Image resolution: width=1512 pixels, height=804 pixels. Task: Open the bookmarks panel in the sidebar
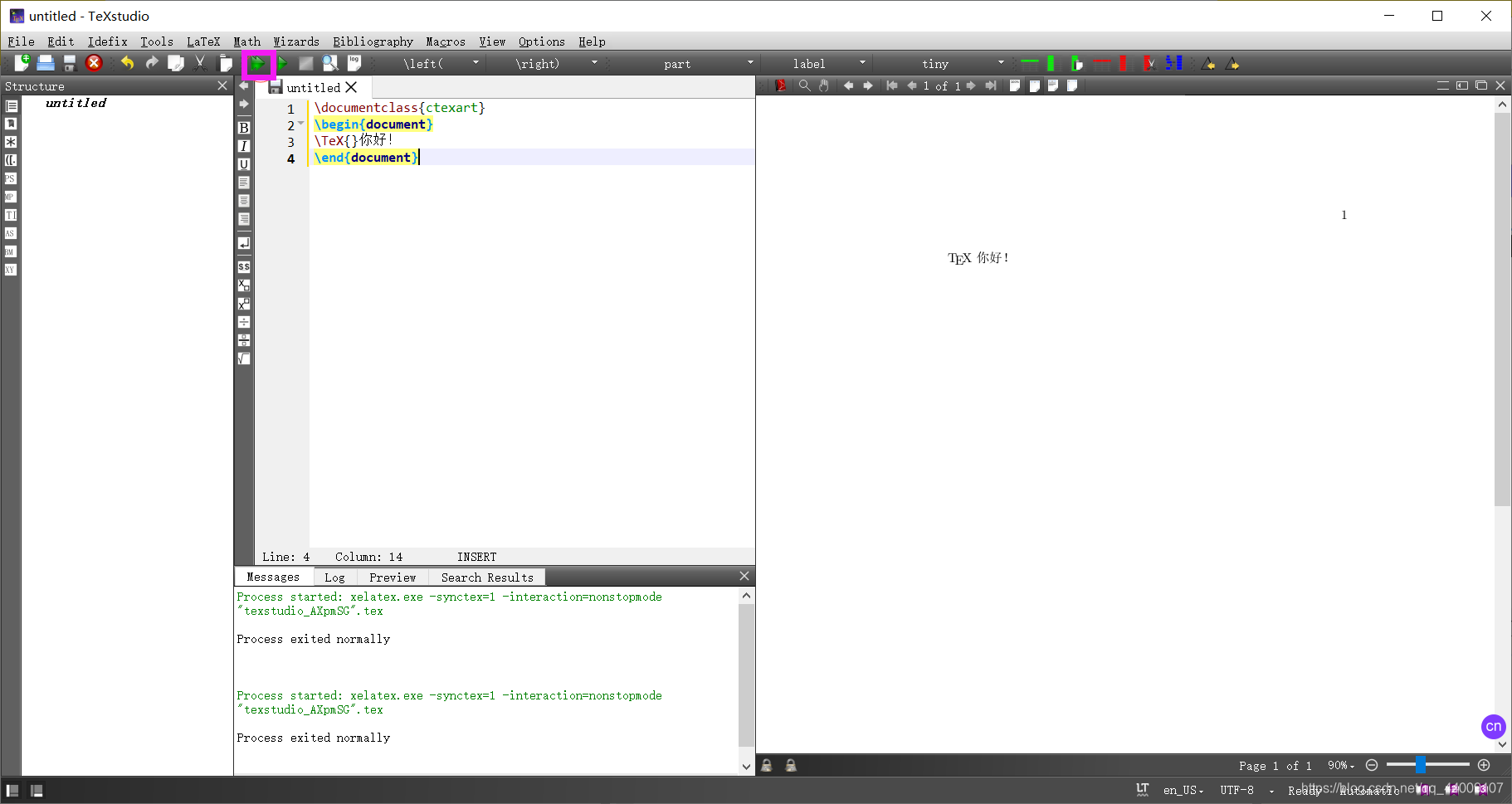(x=11, y=124)
